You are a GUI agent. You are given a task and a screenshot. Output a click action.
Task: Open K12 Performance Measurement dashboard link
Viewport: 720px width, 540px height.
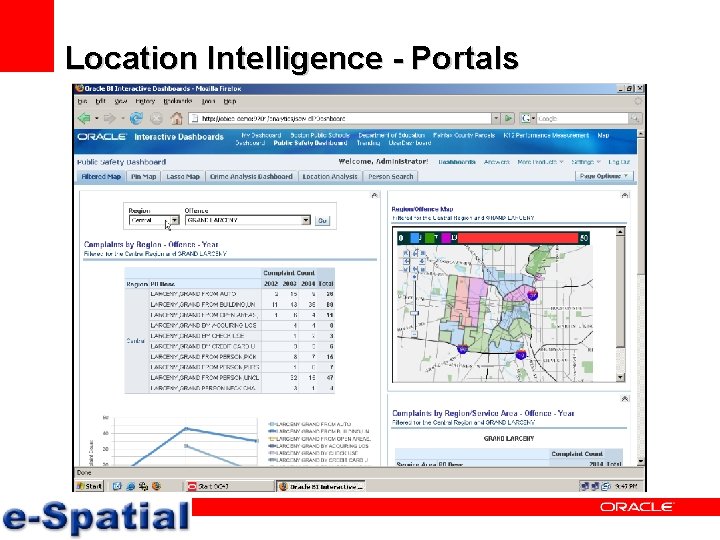546,135
